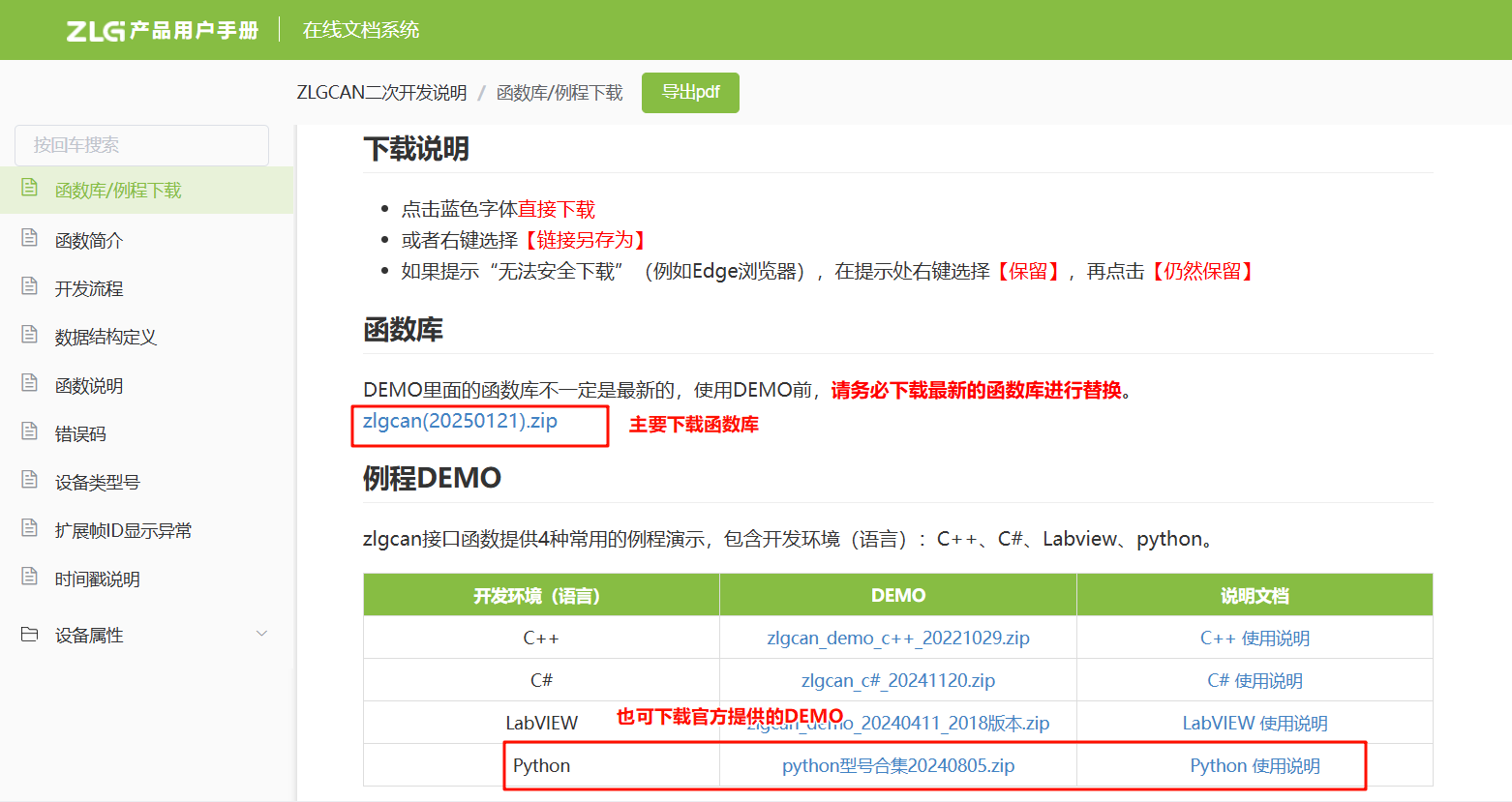Download the LabVIEW 2018版本.zip demo
Screen dimensions: 1512x802
(x=898, y=723)
